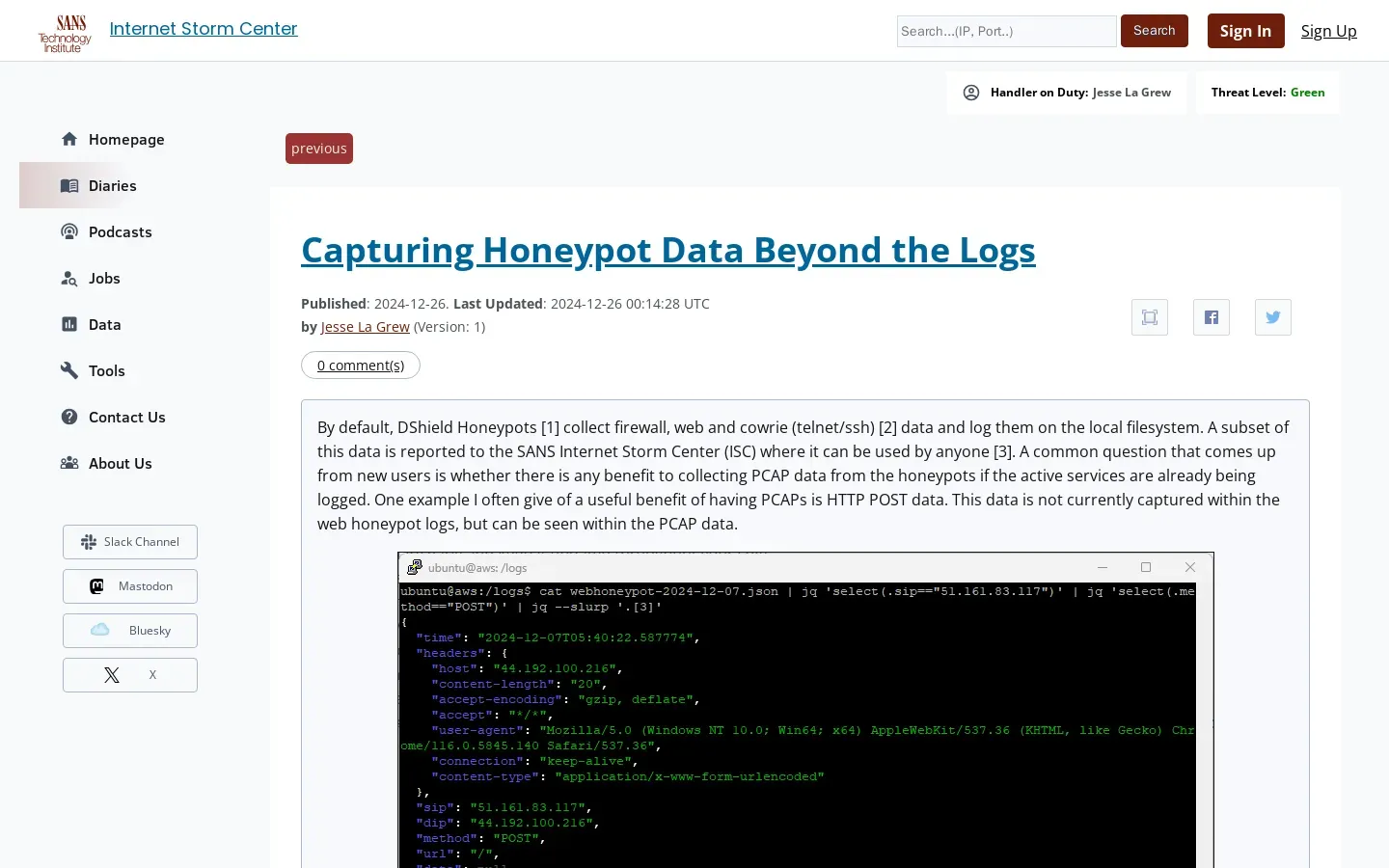Click the Homepage house icon
Image resolution: width=1389 pixels, height=868 pixels.
[x=69, y=139]
